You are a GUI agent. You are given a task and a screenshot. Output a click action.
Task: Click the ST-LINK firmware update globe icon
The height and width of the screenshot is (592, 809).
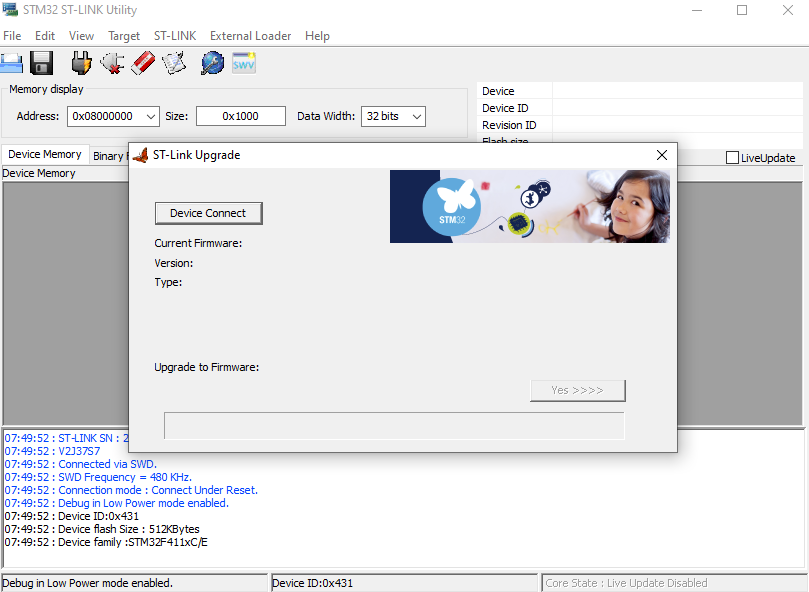tap(213, 63)
